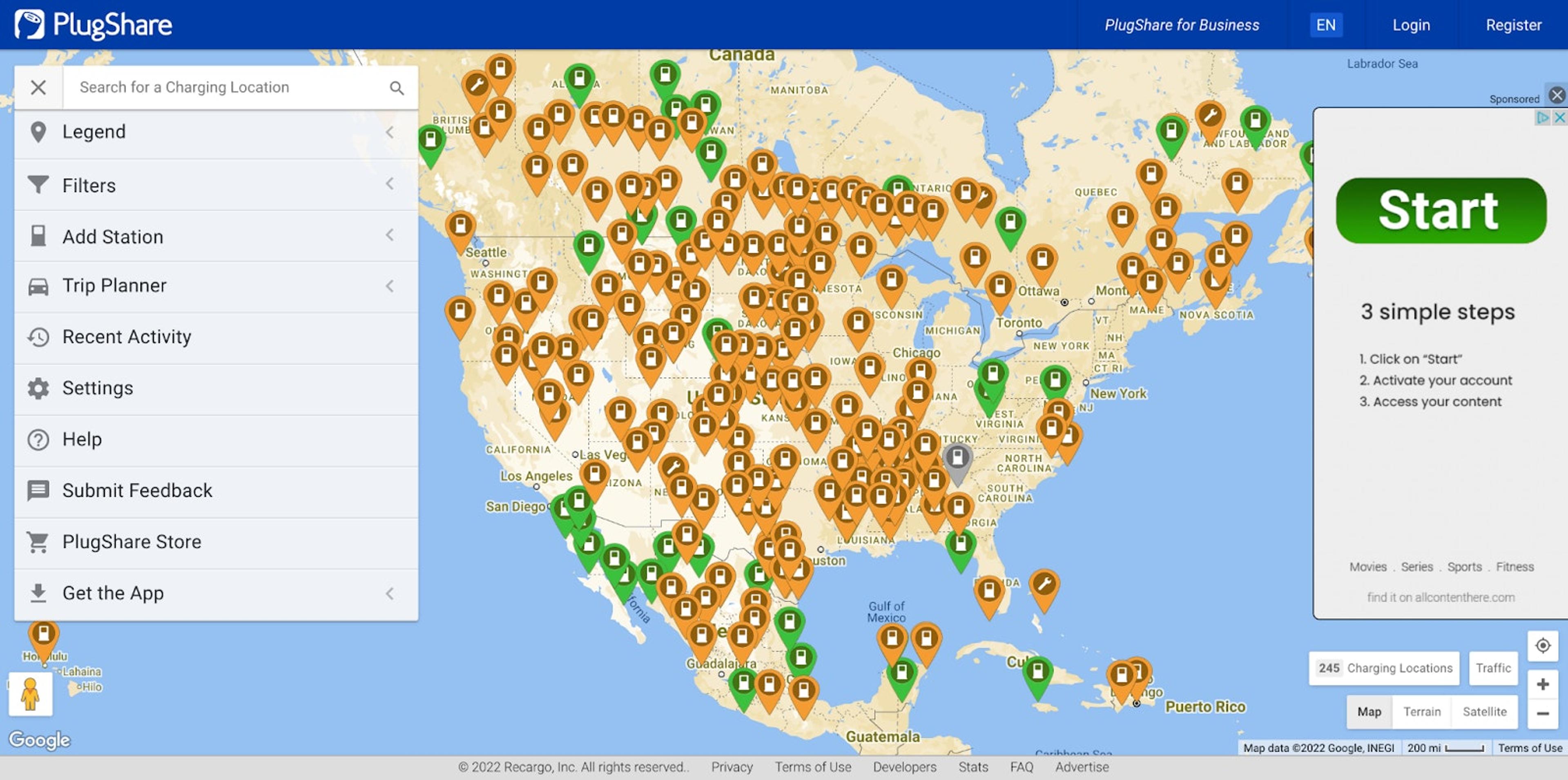Viewport: 1568px width, 780px height.
Task: Open Recent Activity menu item
Action: pos(216,337)
